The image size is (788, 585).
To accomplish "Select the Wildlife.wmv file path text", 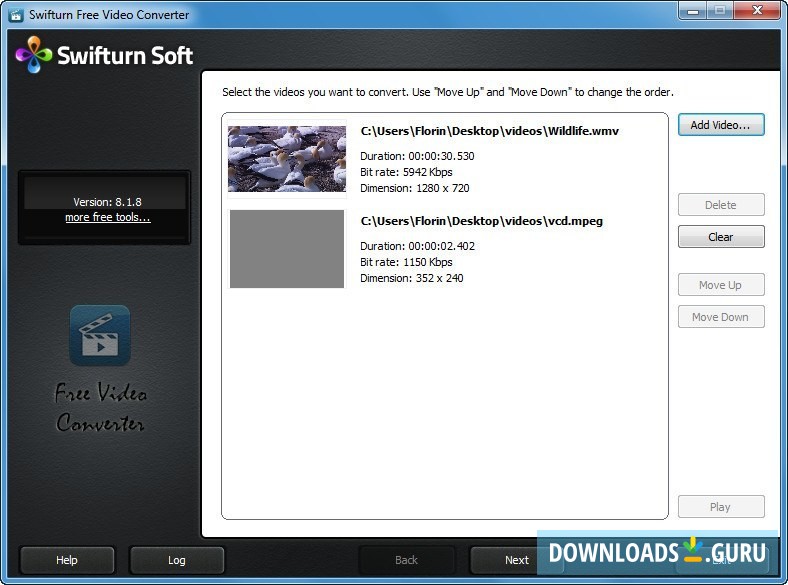I will 489,131.
